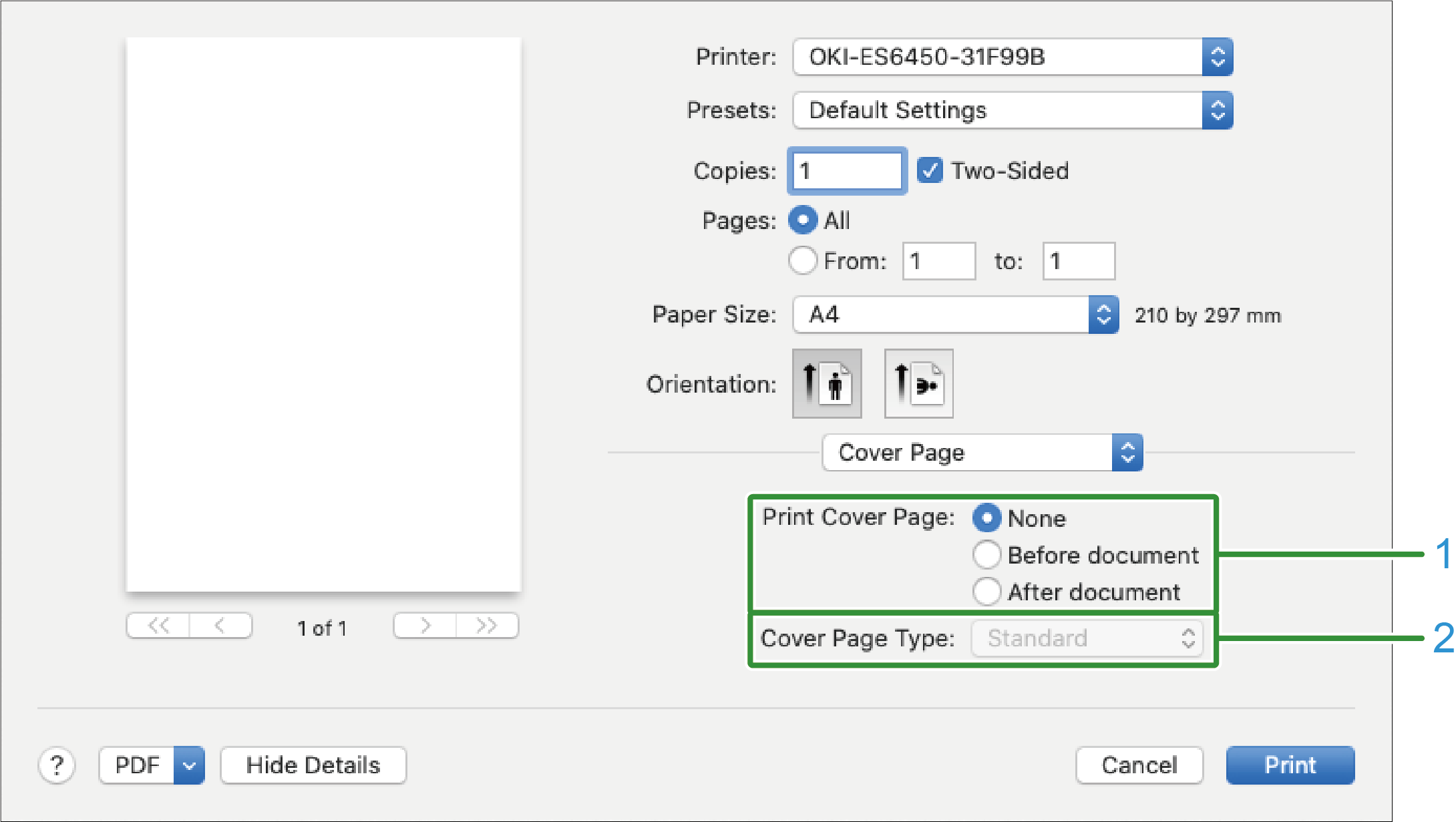1456x822 pixels.
Task: Select landscape orientation icon
Action: coord(918,384)
